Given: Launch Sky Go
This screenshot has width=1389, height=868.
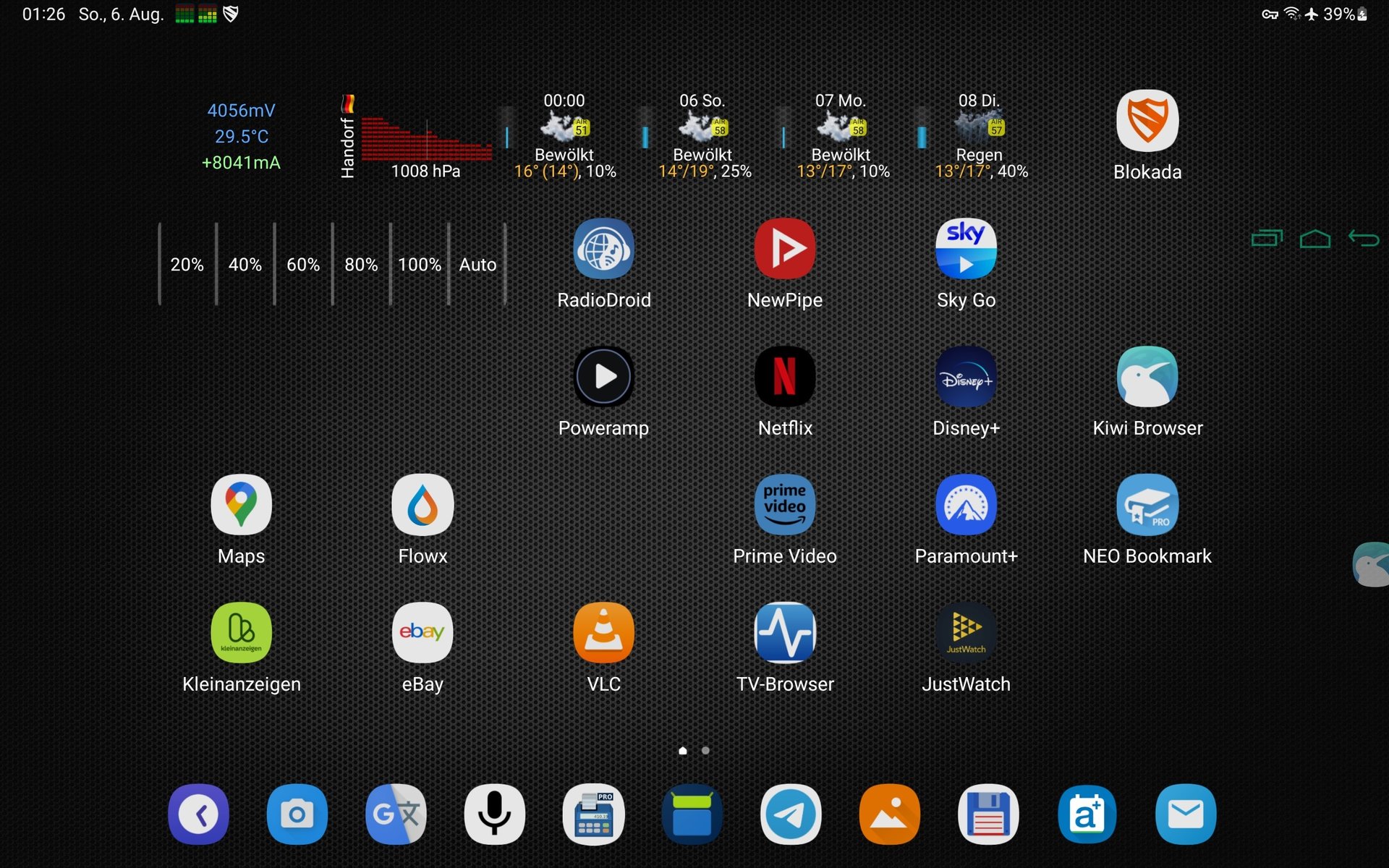Looking at the screenshot, I should (x=966, y=249).
